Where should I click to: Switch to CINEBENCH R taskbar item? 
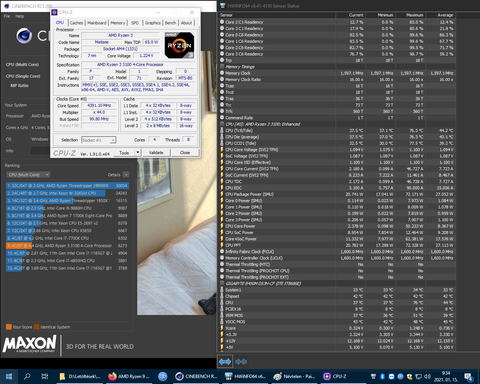coord(196,377)
